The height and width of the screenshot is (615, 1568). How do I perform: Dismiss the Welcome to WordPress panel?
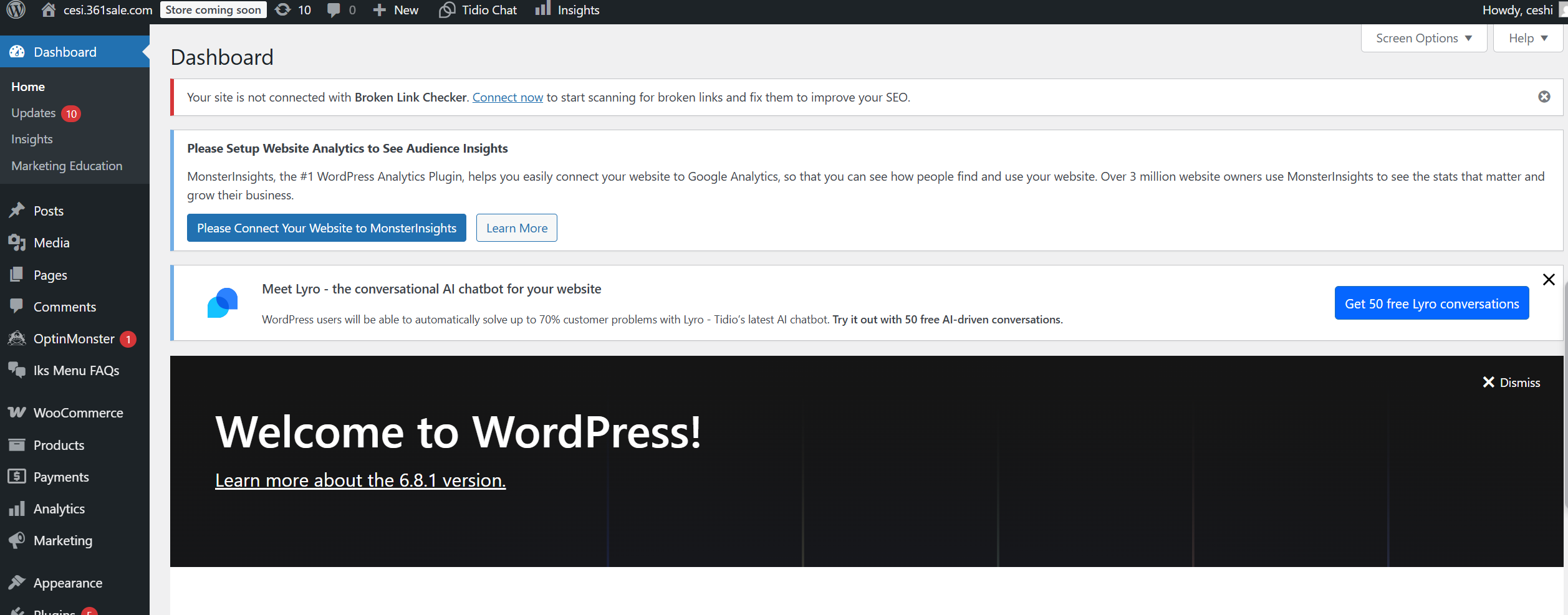pos(1511,383)
